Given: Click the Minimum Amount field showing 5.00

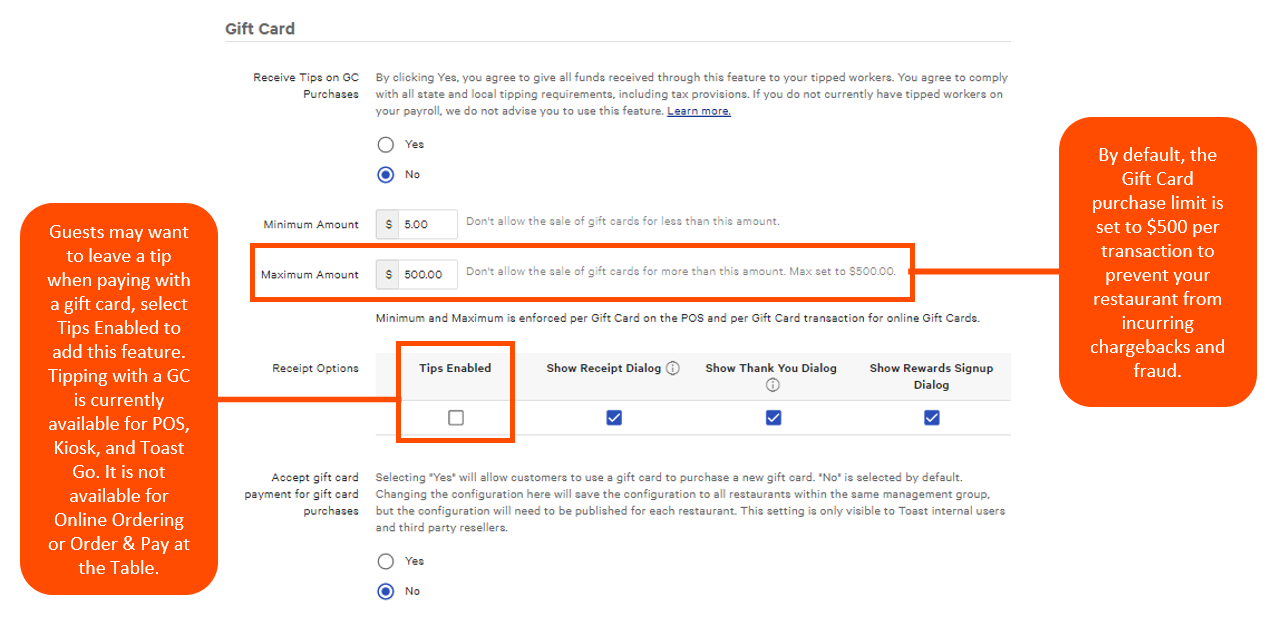Looking at the screenshot, I should pyautogui.click(x=428, y=224).
